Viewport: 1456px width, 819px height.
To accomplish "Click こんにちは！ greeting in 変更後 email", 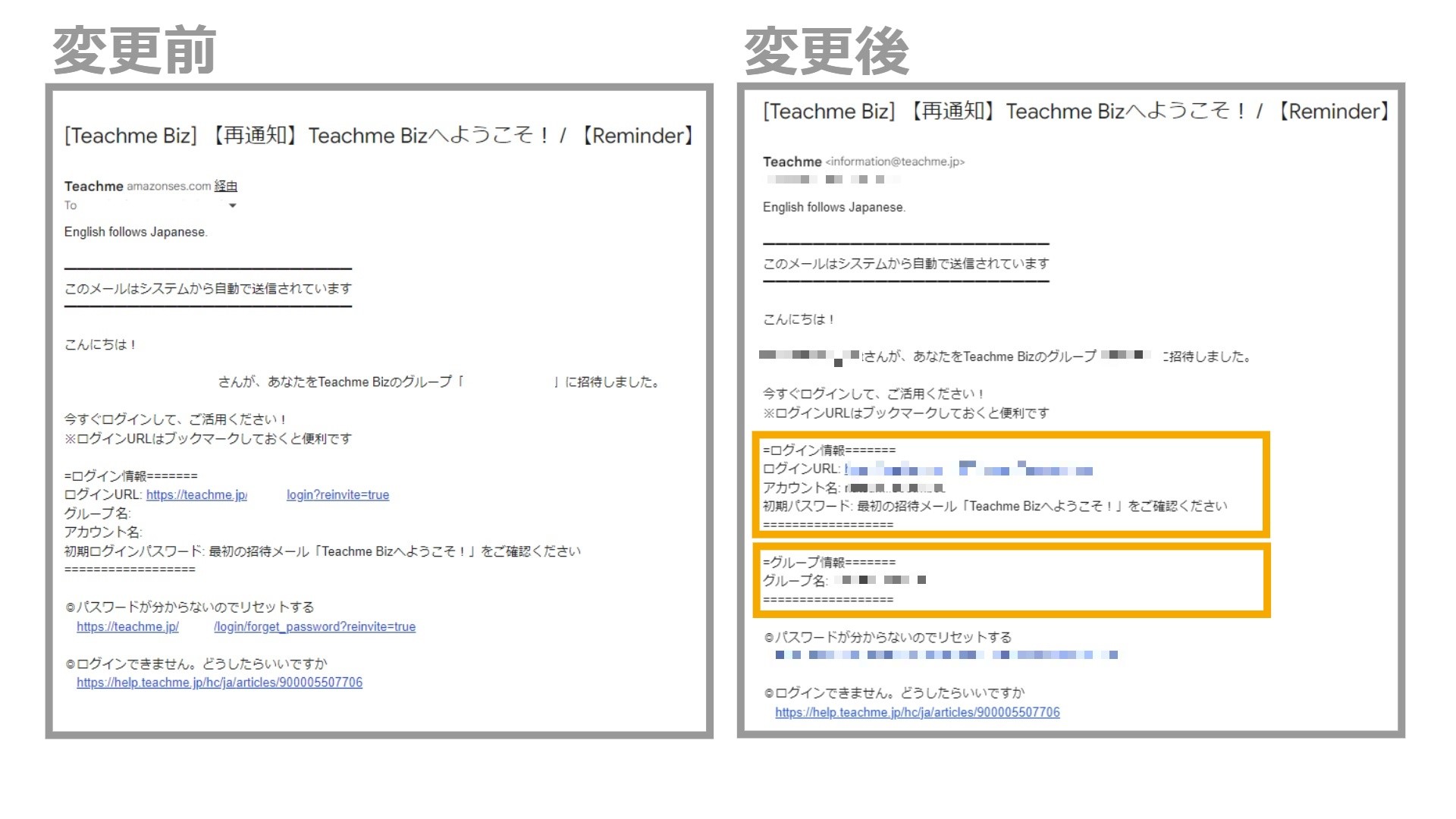I will pyautogui.click(x=799, y=319).
